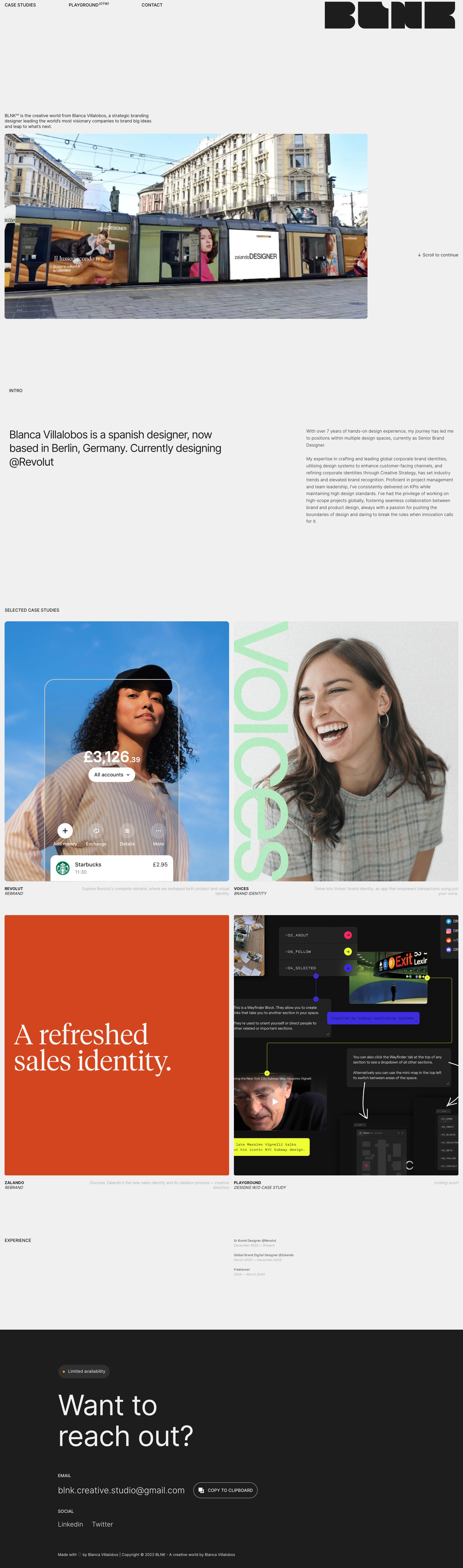Click Global Brand Digital Designer @Zalando entry
Screen dimensions: 463x1568
[x=264, y=1255]
